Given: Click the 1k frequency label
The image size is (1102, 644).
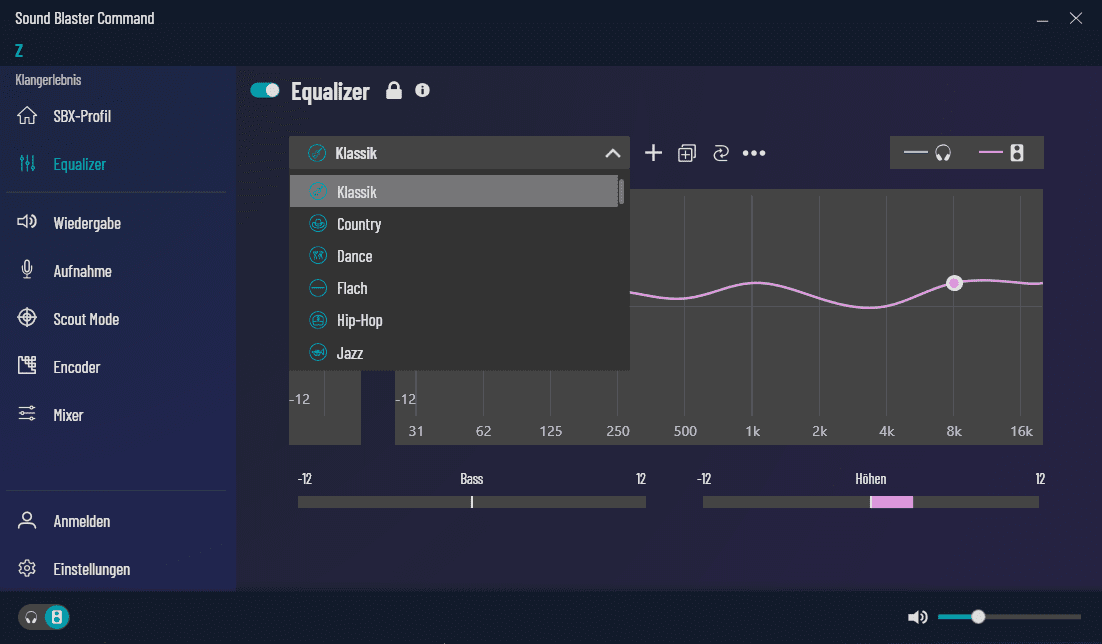Looking at the screenshot, I should point(753,431).
